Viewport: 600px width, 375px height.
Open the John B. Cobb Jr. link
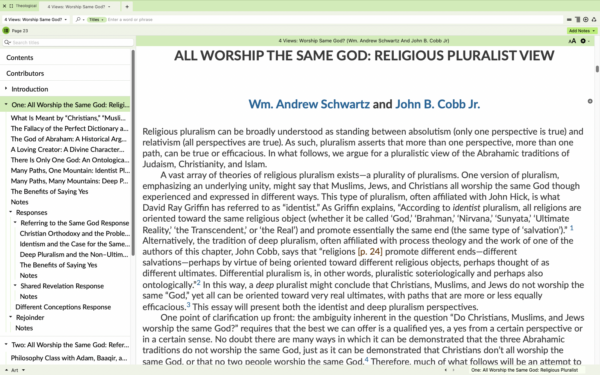coord(437,104)
